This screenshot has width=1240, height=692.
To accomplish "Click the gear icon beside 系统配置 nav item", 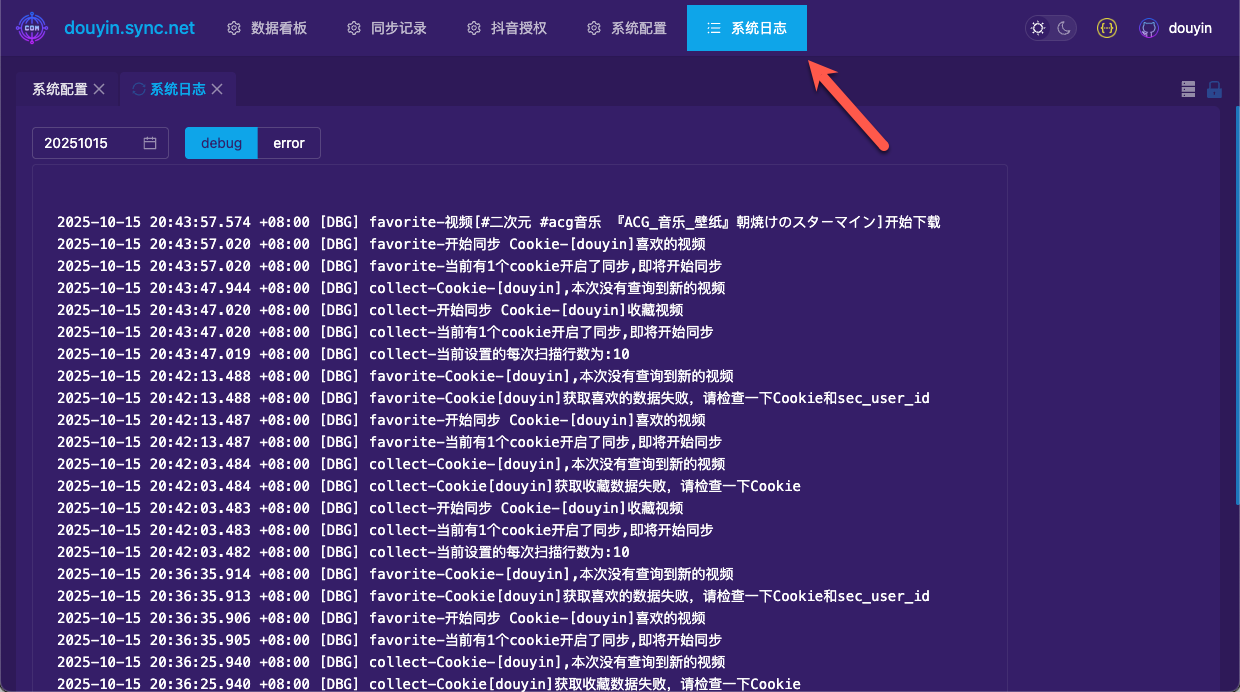I will pyautogui.click(x=594, y=28).
